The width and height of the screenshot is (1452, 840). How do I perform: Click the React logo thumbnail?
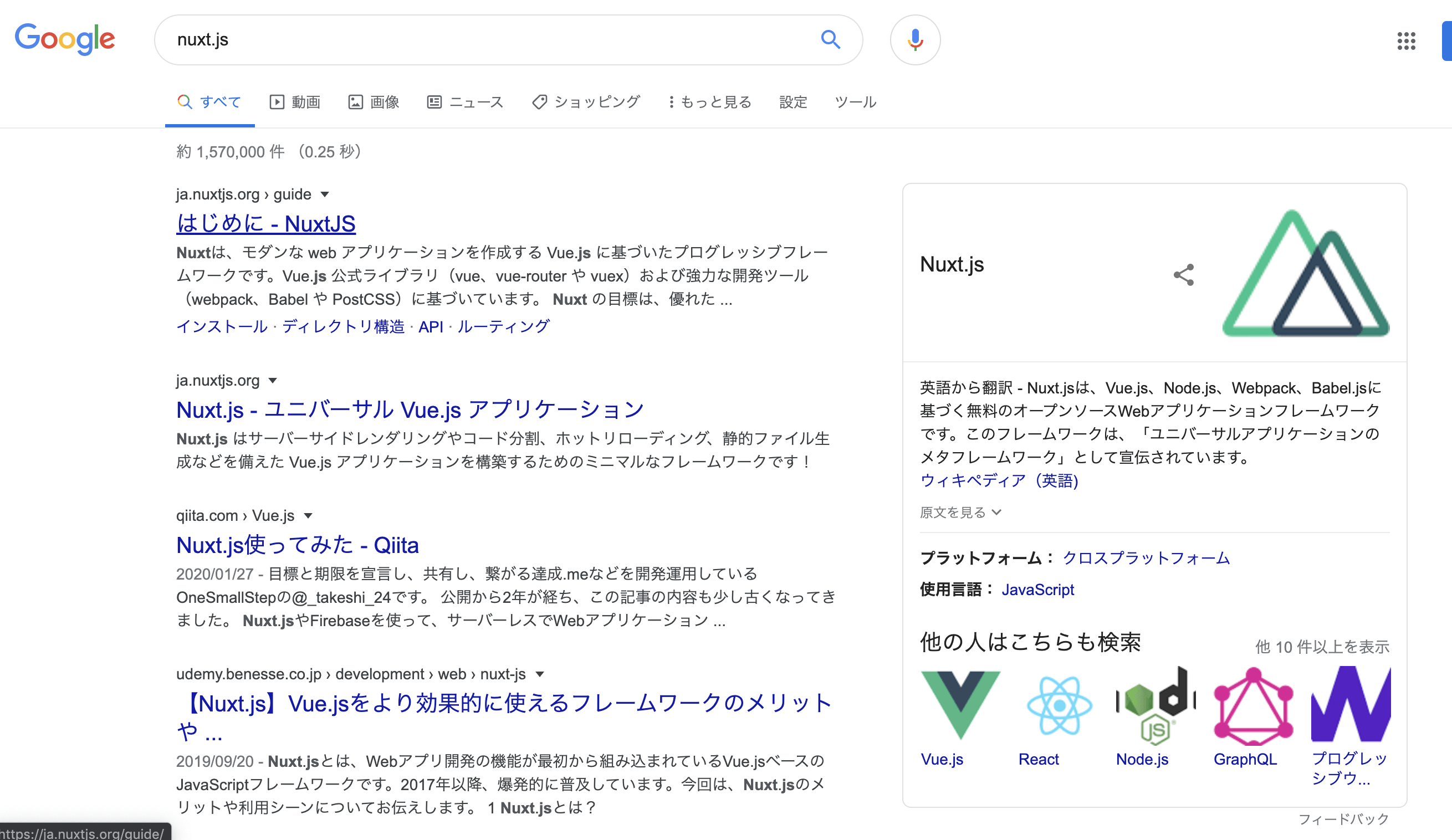pos(1059,704)
